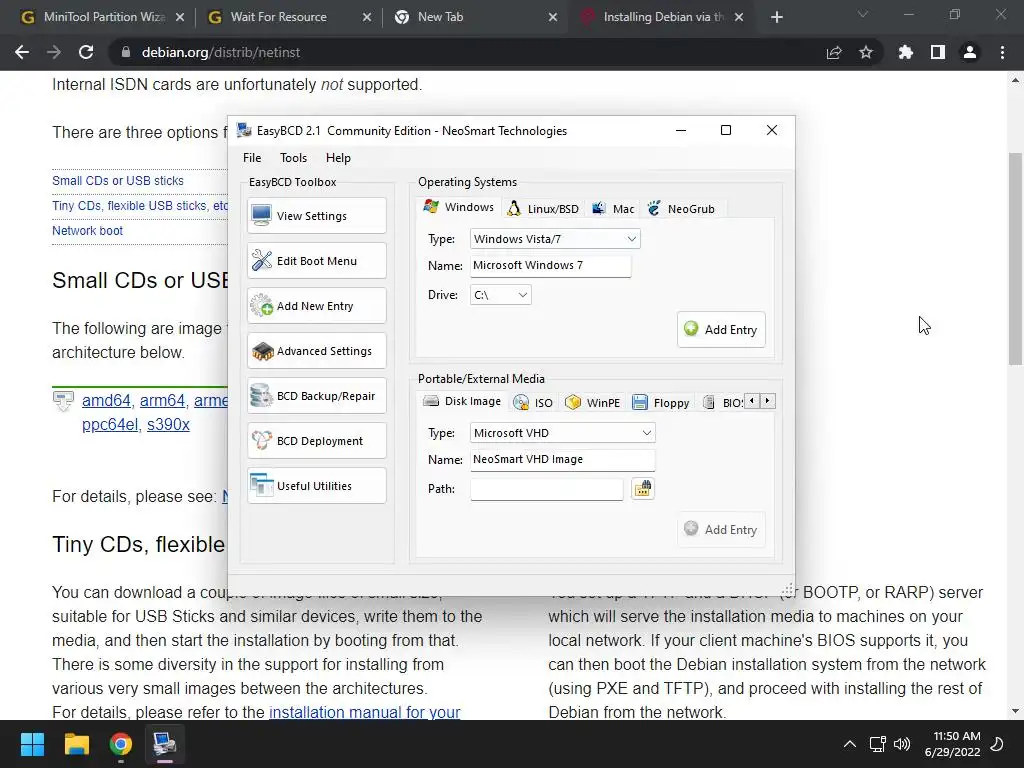Screen dimensions: 1024x768
Task: Open the Chrome Extensions puzzle icon
Action: tap(906, 52)
